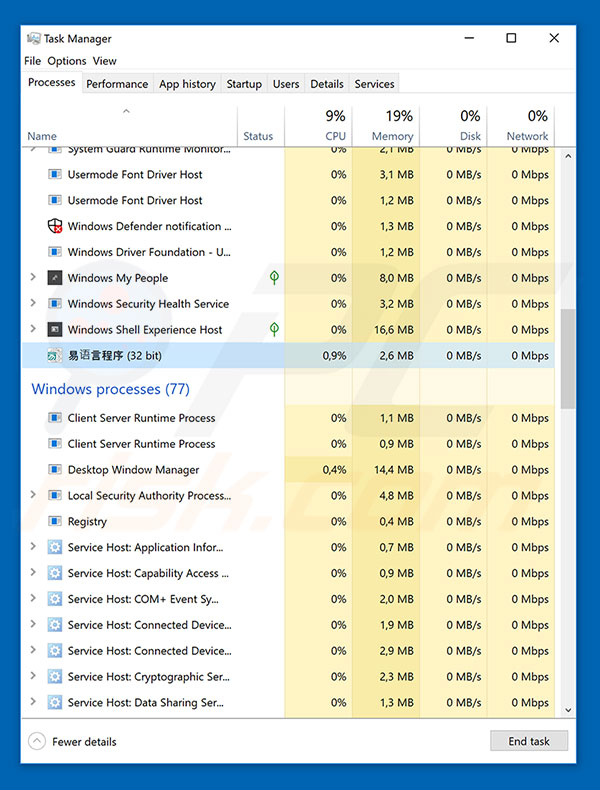The width and height of the screenshot is (600, 790).
Task: Select the first Usermode Font Driver Host 3,1 MB row
Action: coord(289,175)
